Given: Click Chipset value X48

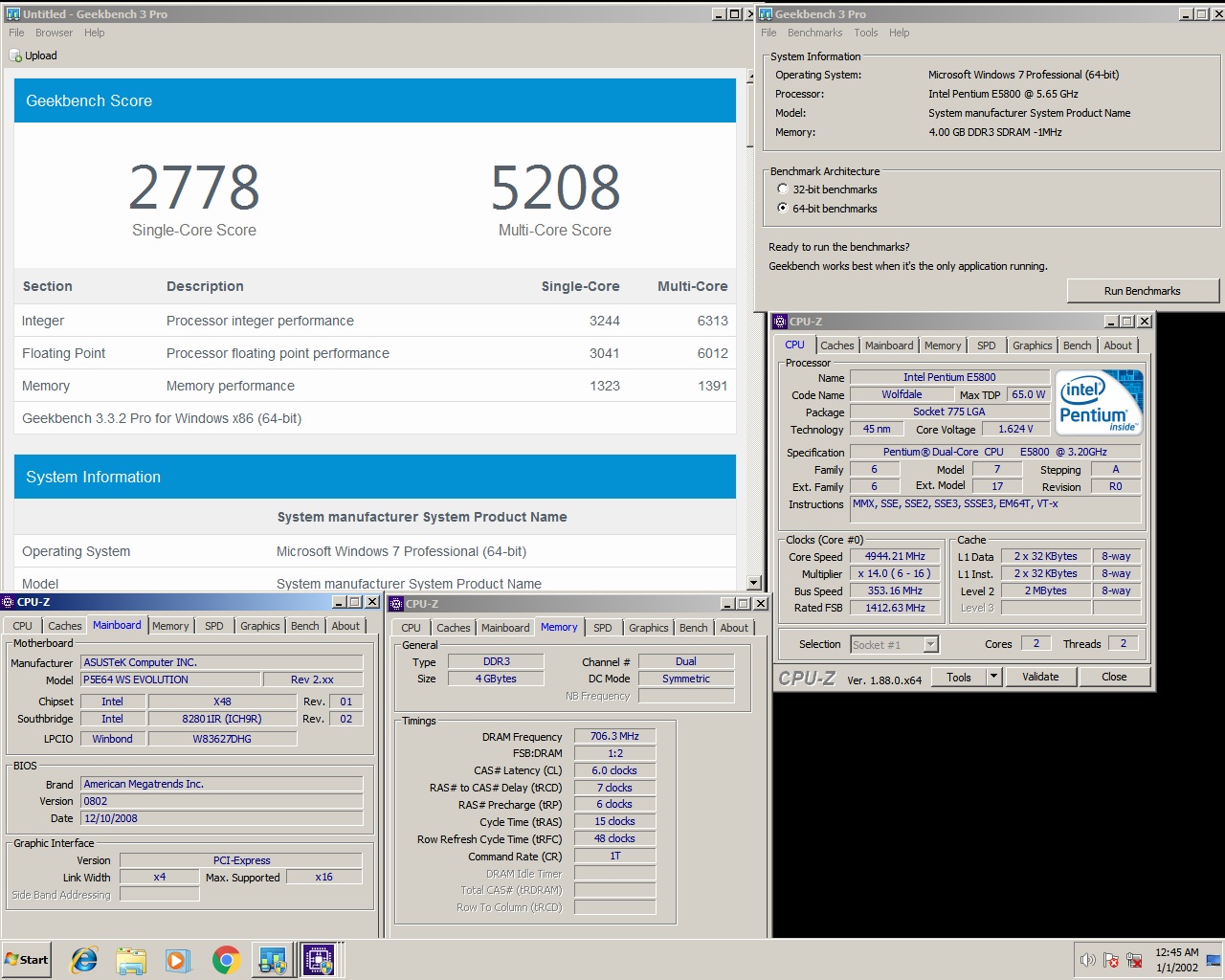Looking at the screenshot, I should tap(222, 702).
